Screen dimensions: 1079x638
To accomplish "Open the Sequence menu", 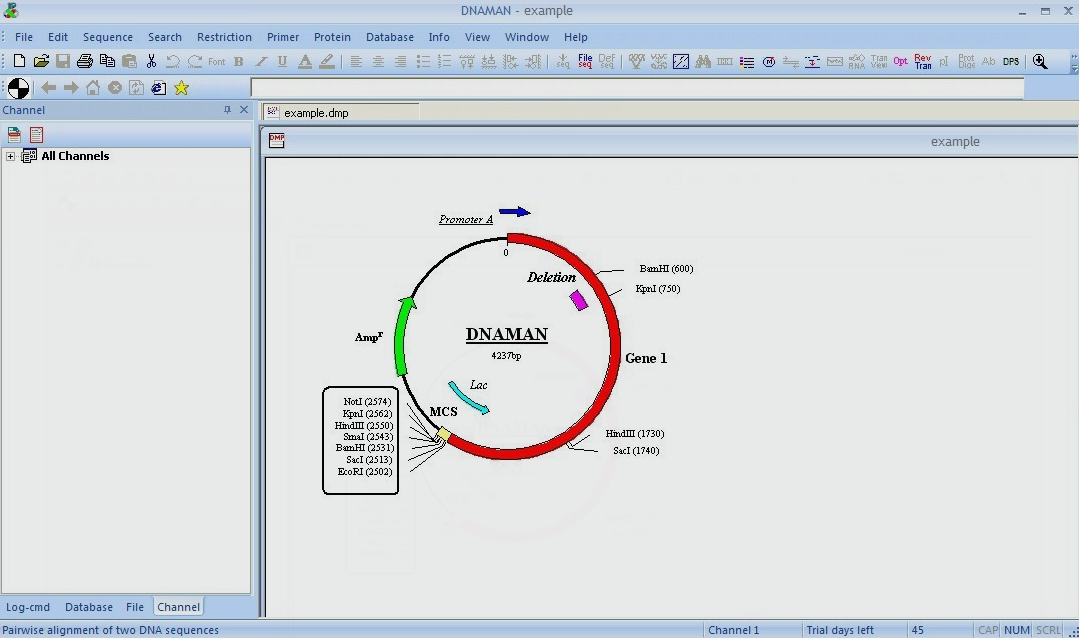I will point(108,37).
